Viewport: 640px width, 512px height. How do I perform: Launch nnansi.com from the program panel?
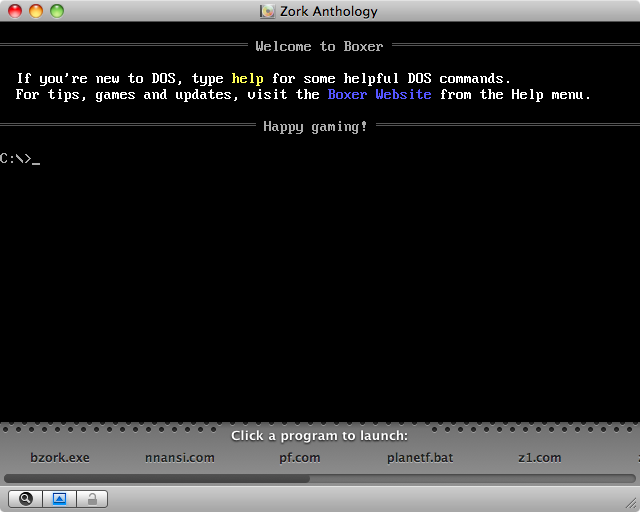(x=180, y=458)
